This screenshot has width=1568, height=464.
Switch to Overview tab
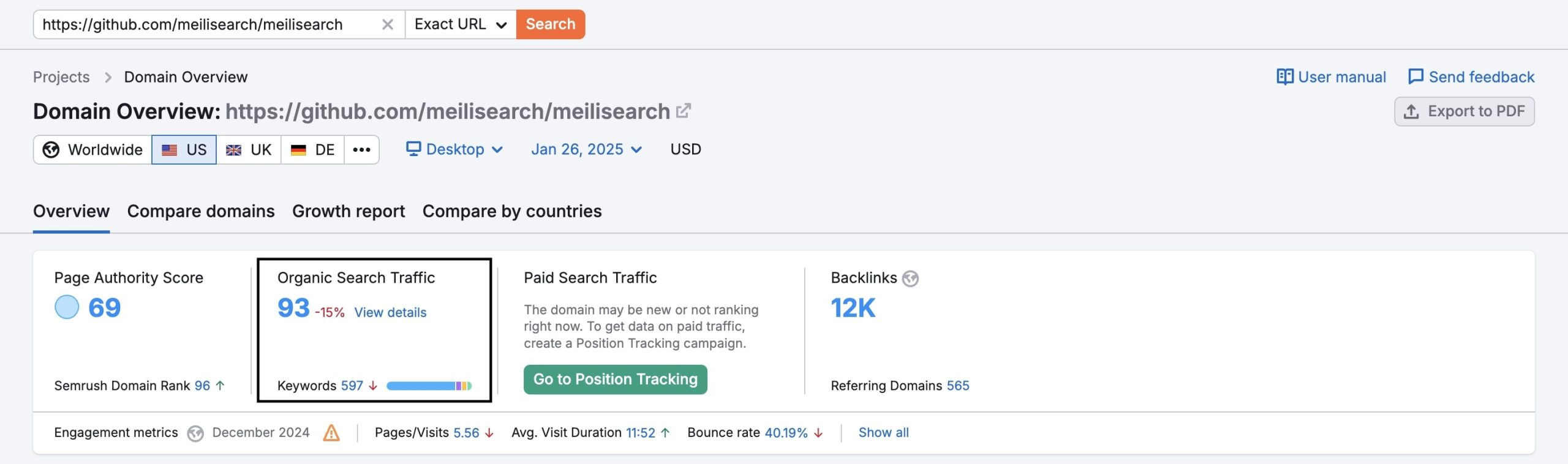coord(71,211)
